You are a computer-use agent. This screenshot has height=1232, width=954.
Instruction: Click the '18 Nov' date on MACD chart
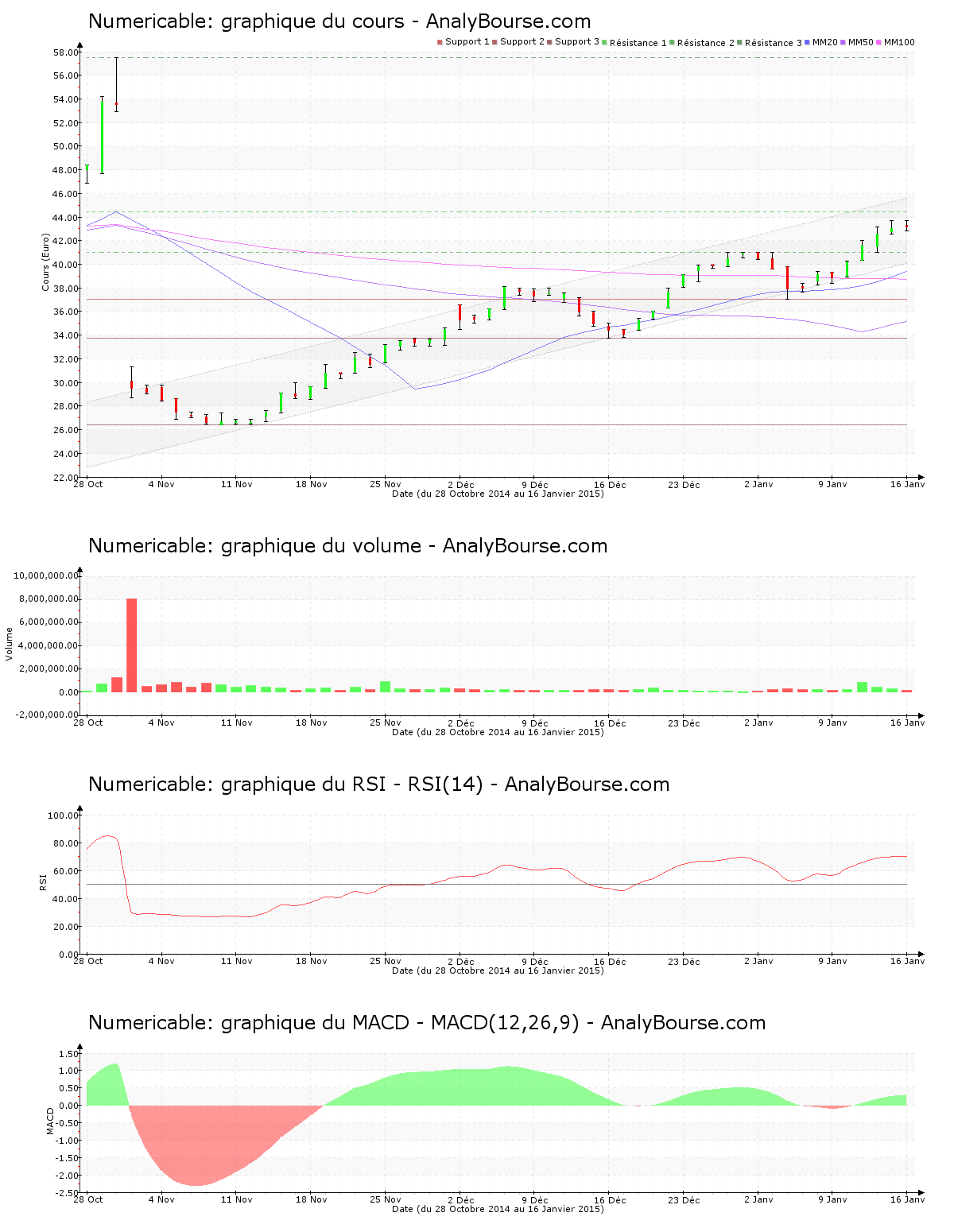[x=311, y=1199]
